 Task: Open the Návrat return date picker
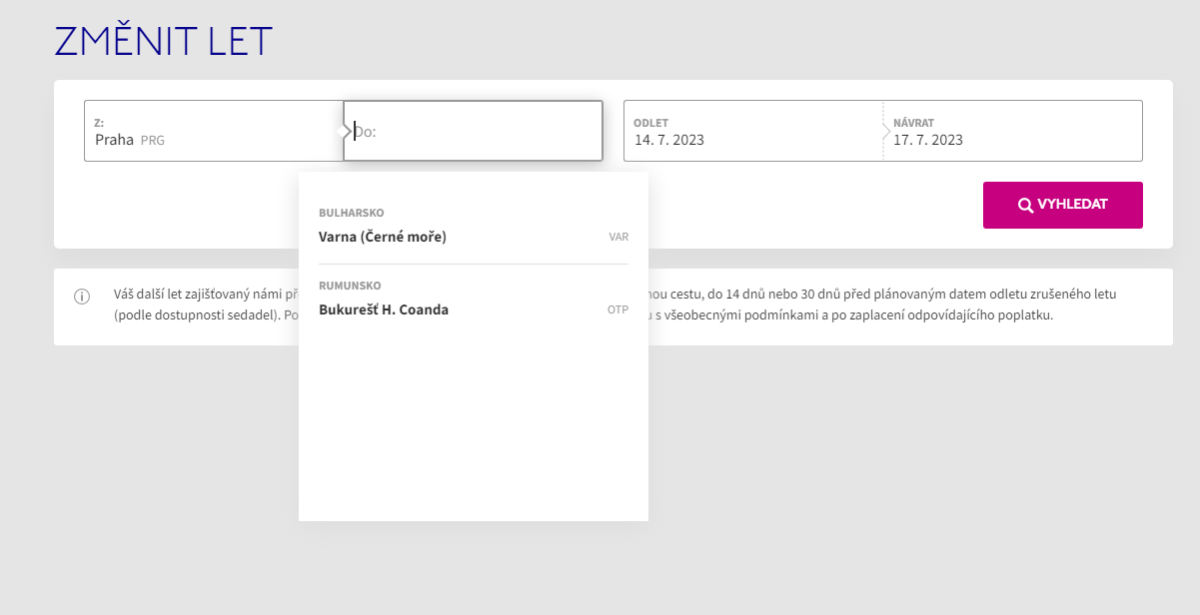point(1012,131)
